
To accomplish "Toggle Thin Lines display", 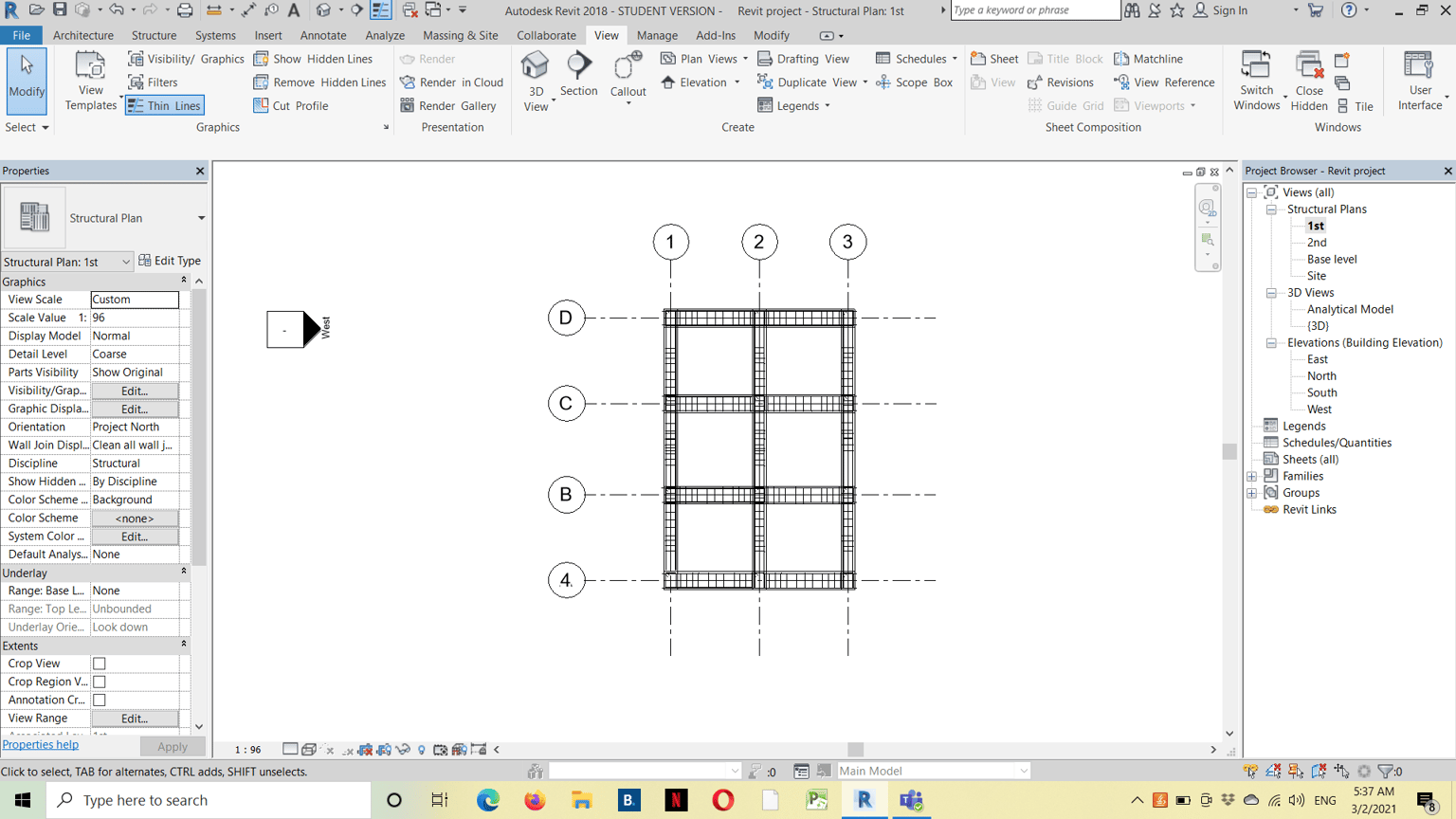I will [164, 105].
